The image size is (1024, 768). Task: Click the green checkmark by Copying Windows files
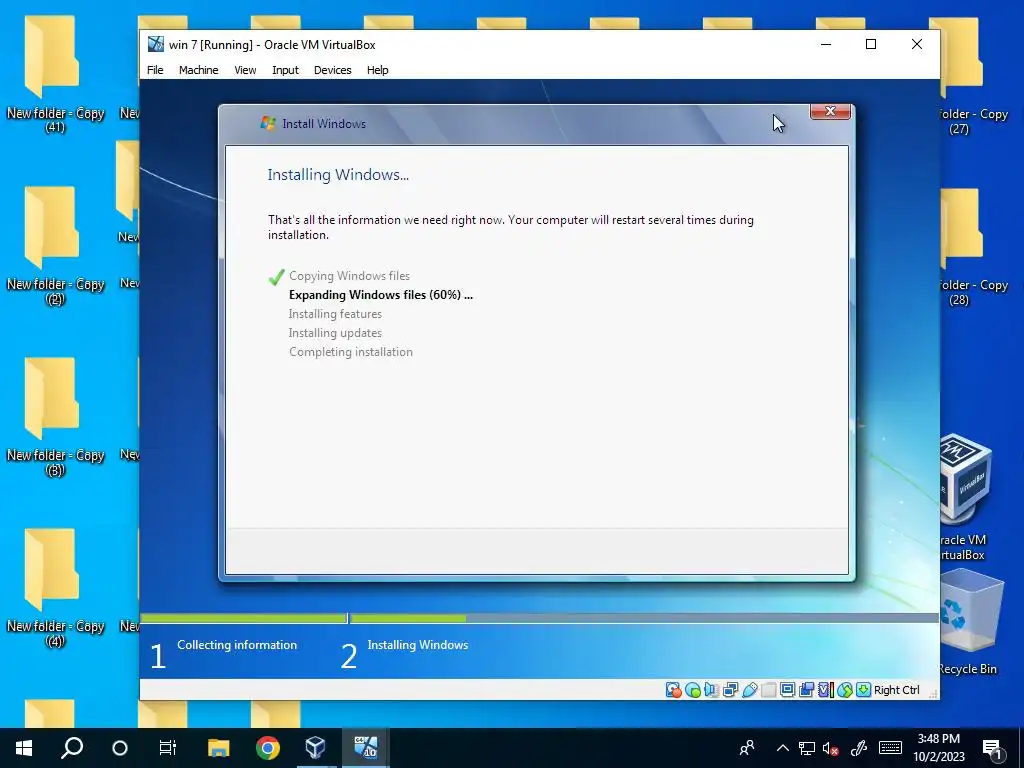[276, 277]
